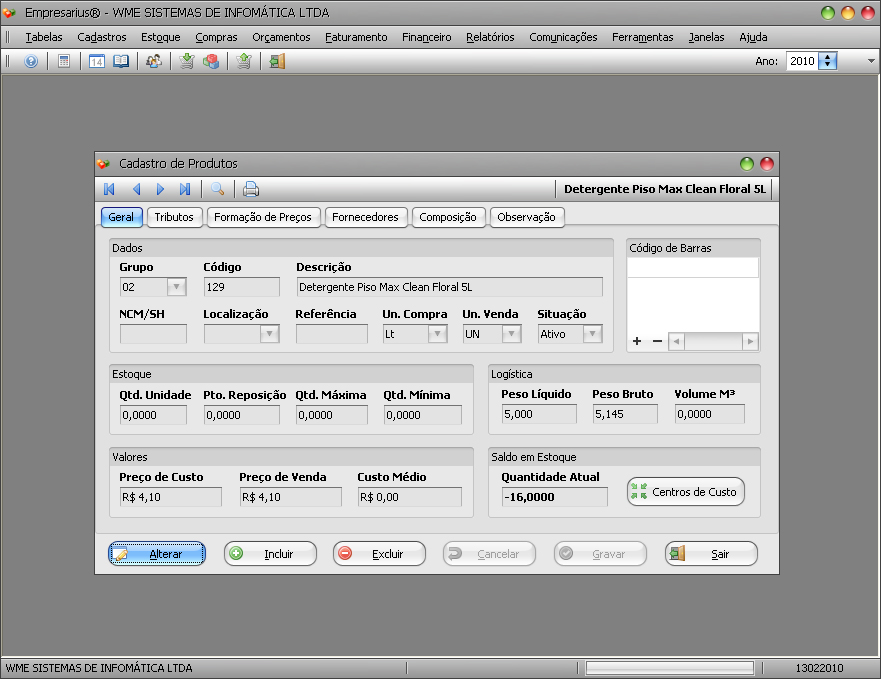The width and height of the screenshot is (881, 679).
Task: Print the product record with printer icon
Action: (251, 189)
